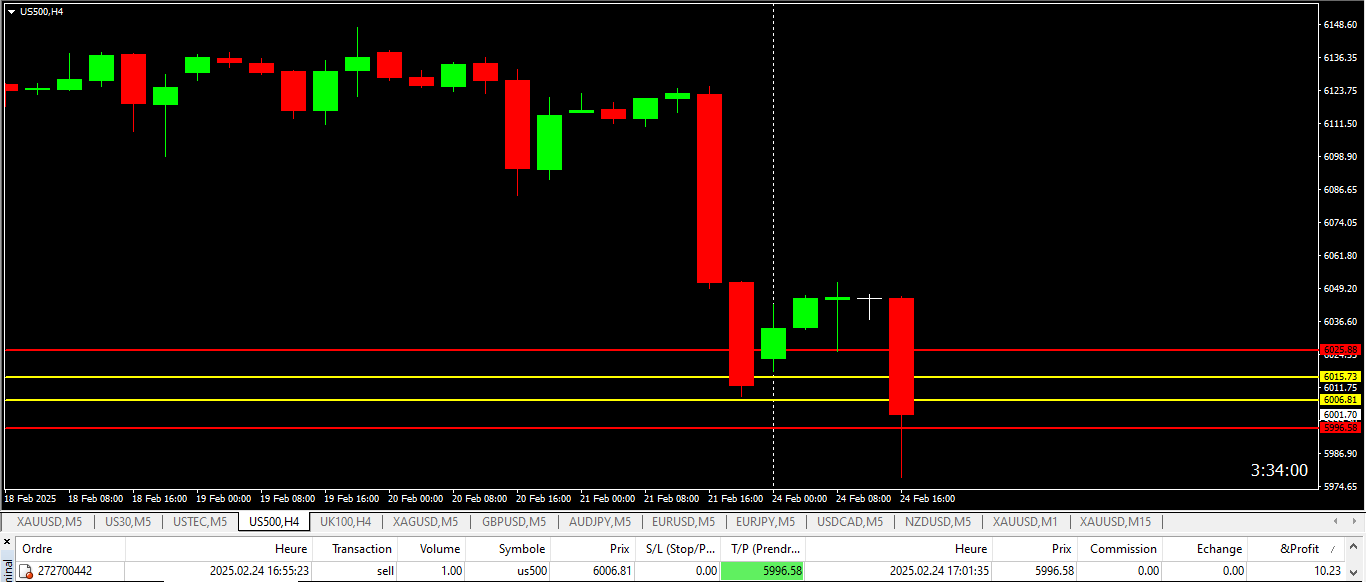Select the USTEC,M5 chart tab
The image size is (1366, 582).
tap(199, 521)
